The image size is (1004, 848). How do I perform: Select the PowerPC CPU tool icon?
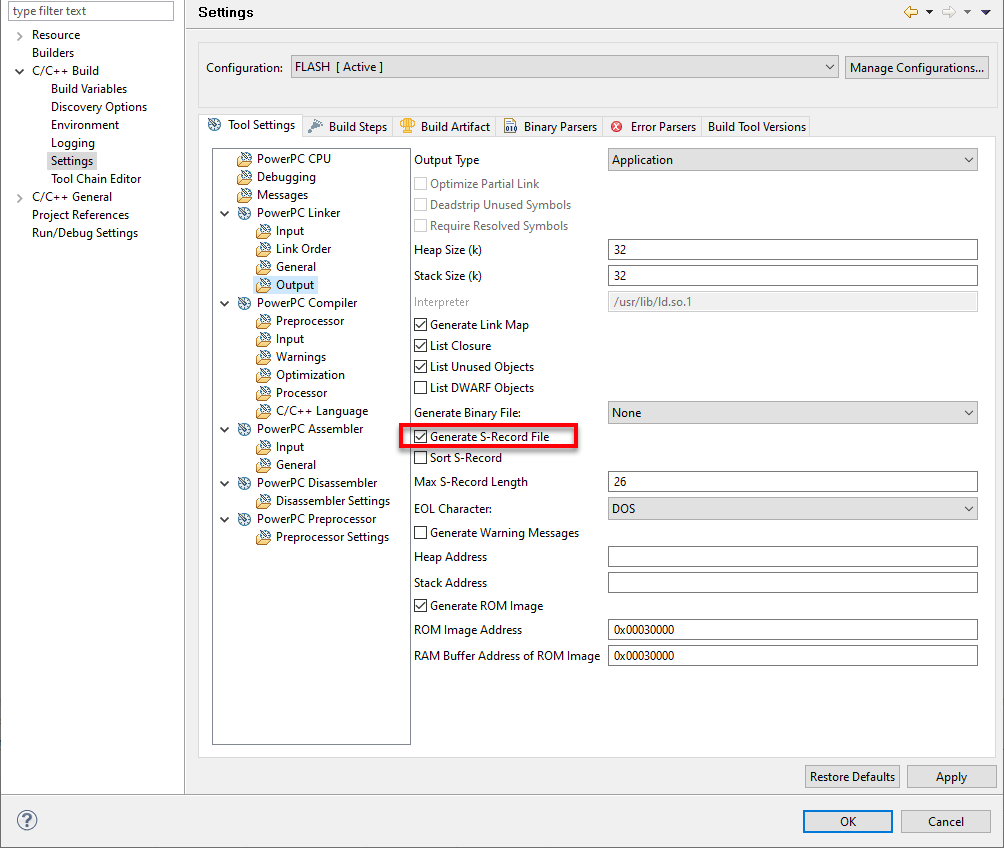(244, 158)
